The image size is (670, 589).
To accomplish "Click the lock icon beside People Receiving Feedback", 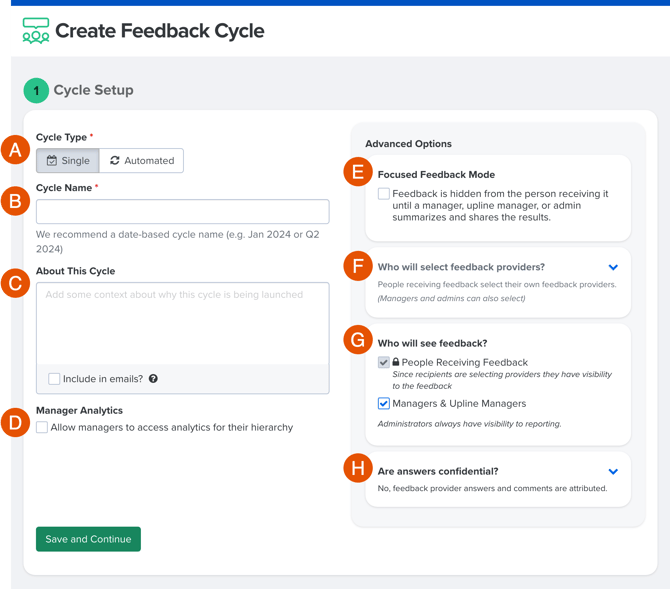I will 396,362.
